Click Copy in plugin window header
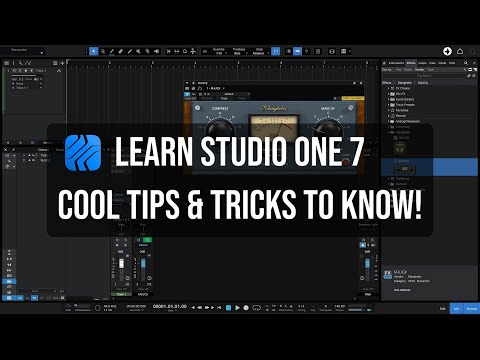Screen dimensions: 480x360 coord(225,98)
